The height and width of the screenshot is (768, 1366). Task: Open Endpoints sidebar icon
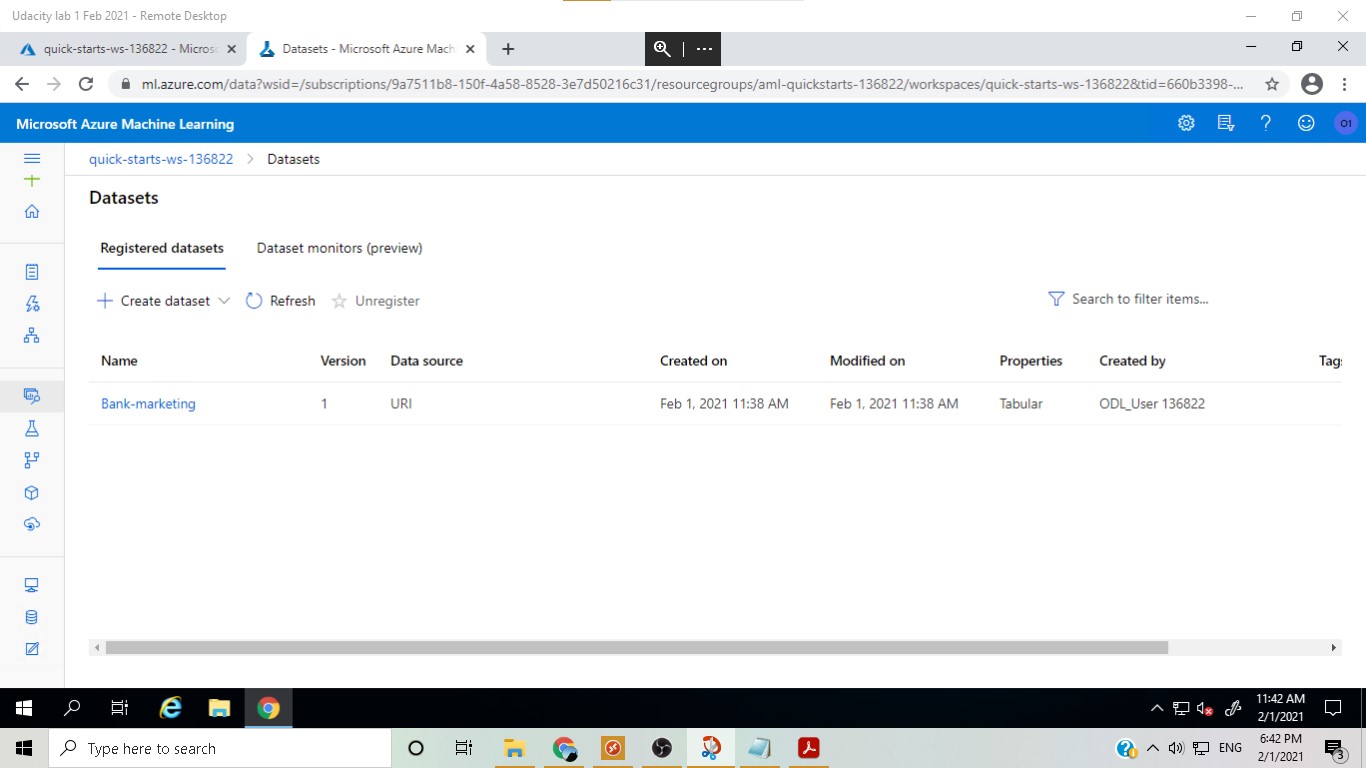tap(32, 524)
